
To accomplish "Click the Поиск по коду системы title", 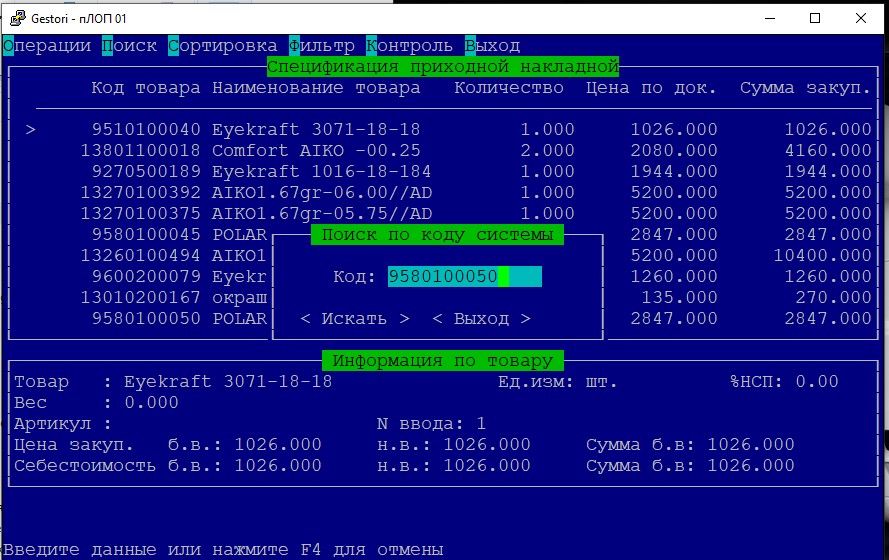I will tap(437, 235).
